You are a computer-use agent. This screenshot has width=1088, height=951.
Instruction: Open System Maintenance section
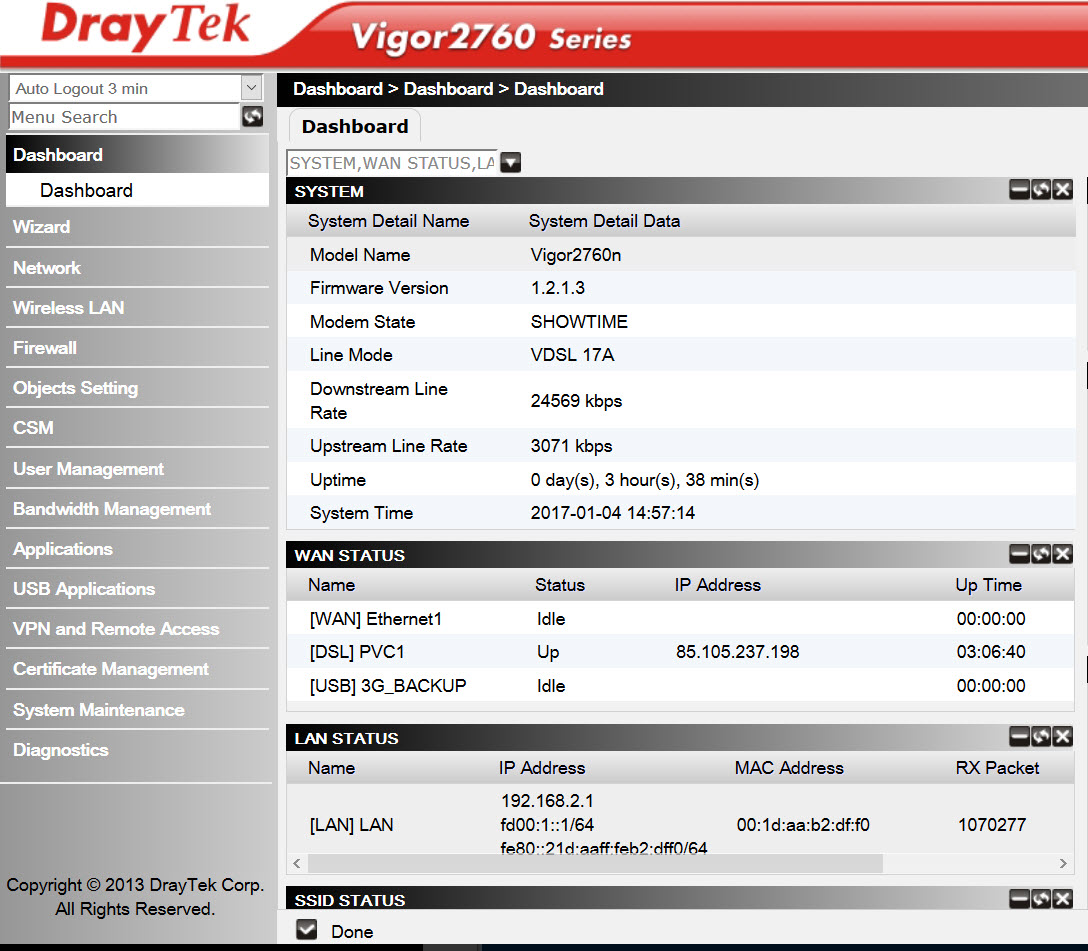coord(98,710)
